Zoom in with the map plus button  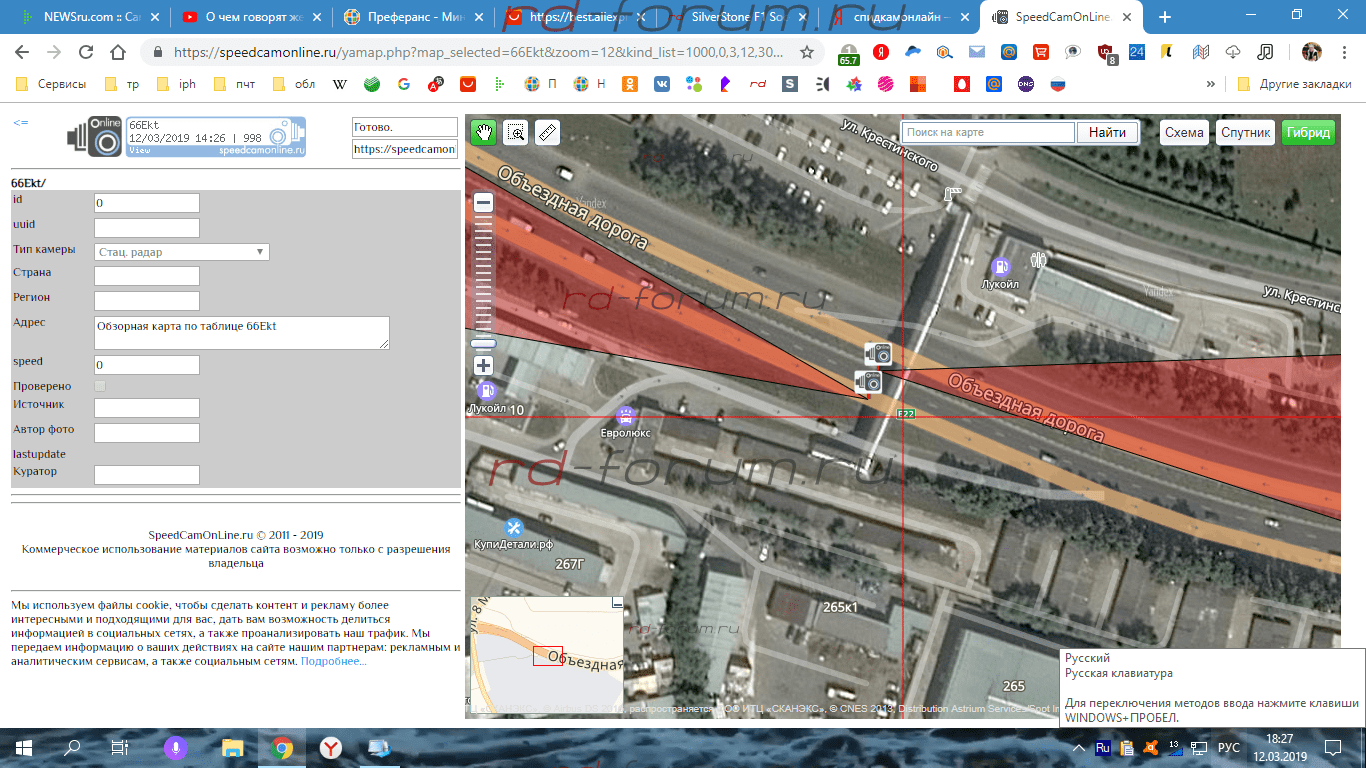tap(483, 366)
